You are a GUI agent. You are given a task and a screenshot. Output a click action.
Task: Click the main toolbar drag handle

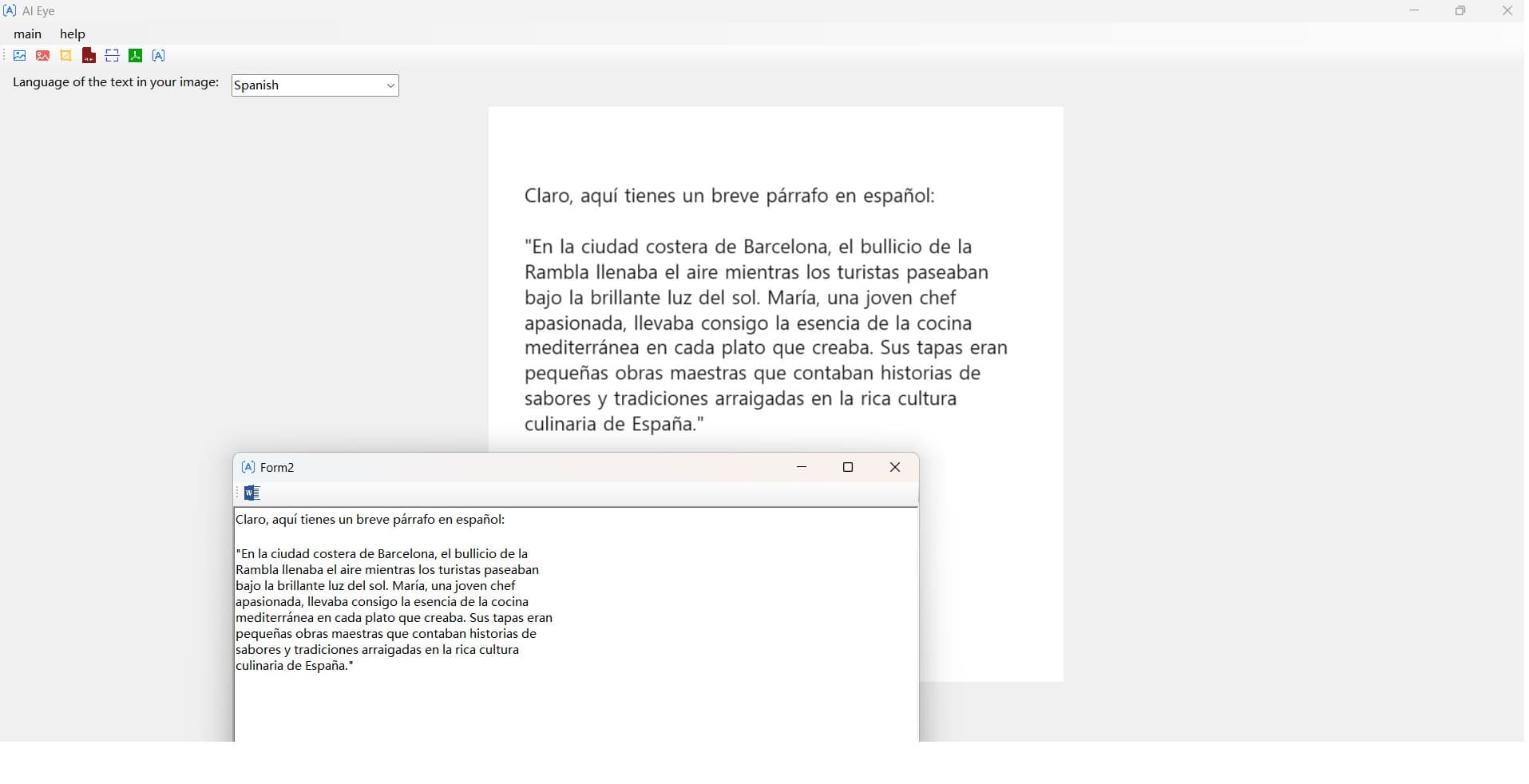(5, 56)
